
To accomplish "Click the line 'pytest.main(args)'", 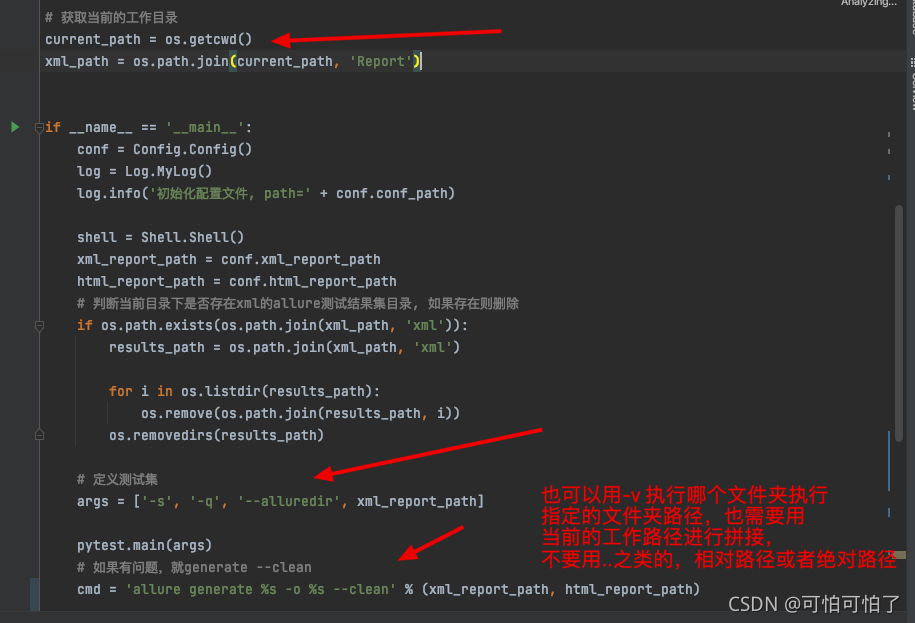I will (x=144, y=545).
